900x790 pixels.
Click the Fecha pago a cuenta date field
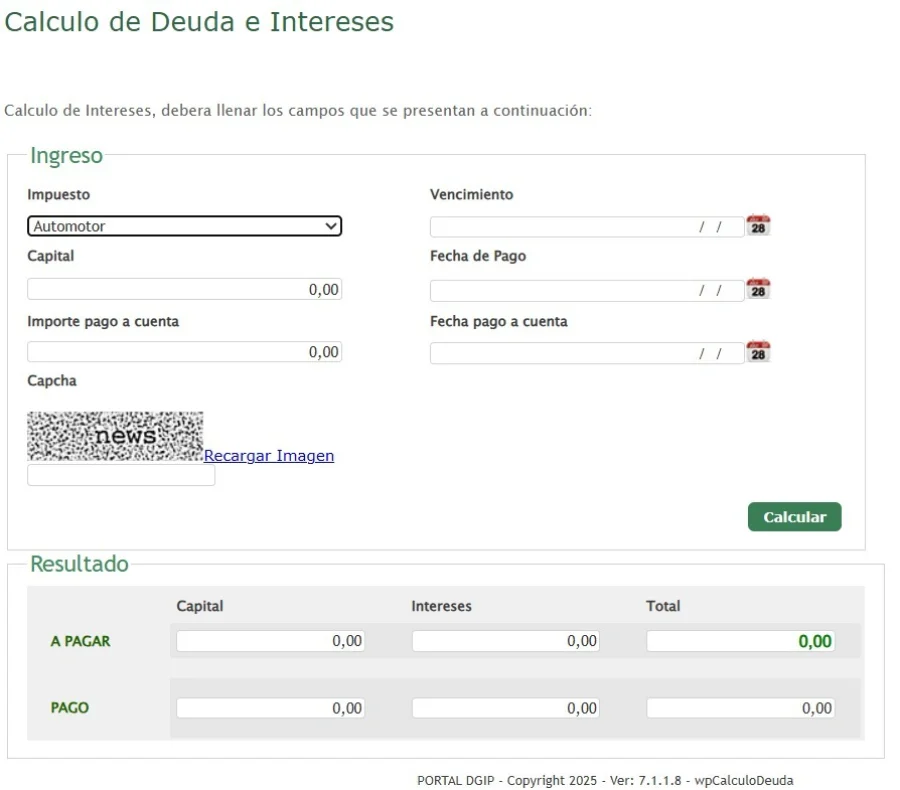(x=586, y=353)
